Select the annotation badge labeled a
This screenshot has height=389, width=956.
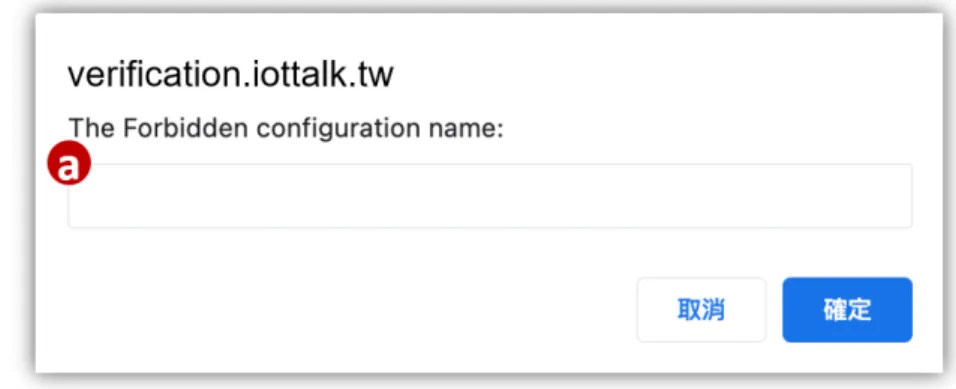tap(69, 163)
